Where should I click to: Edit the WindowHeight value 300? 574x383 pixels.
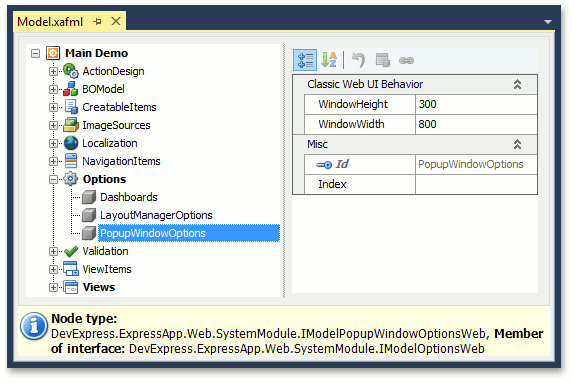pyautogui.click(x=476, y=104)
